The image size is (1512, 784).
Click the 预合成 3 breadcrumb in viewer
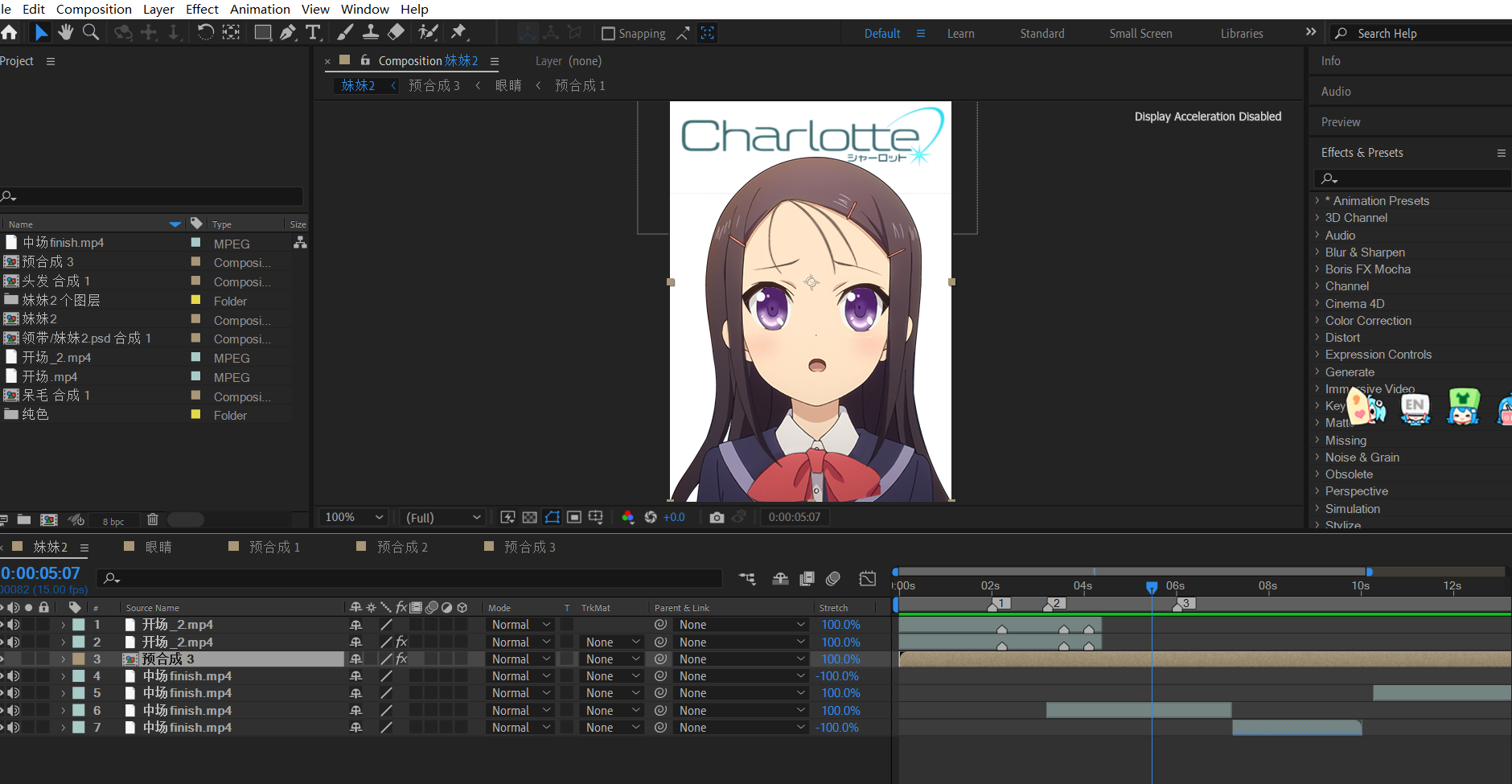point(434,85)
